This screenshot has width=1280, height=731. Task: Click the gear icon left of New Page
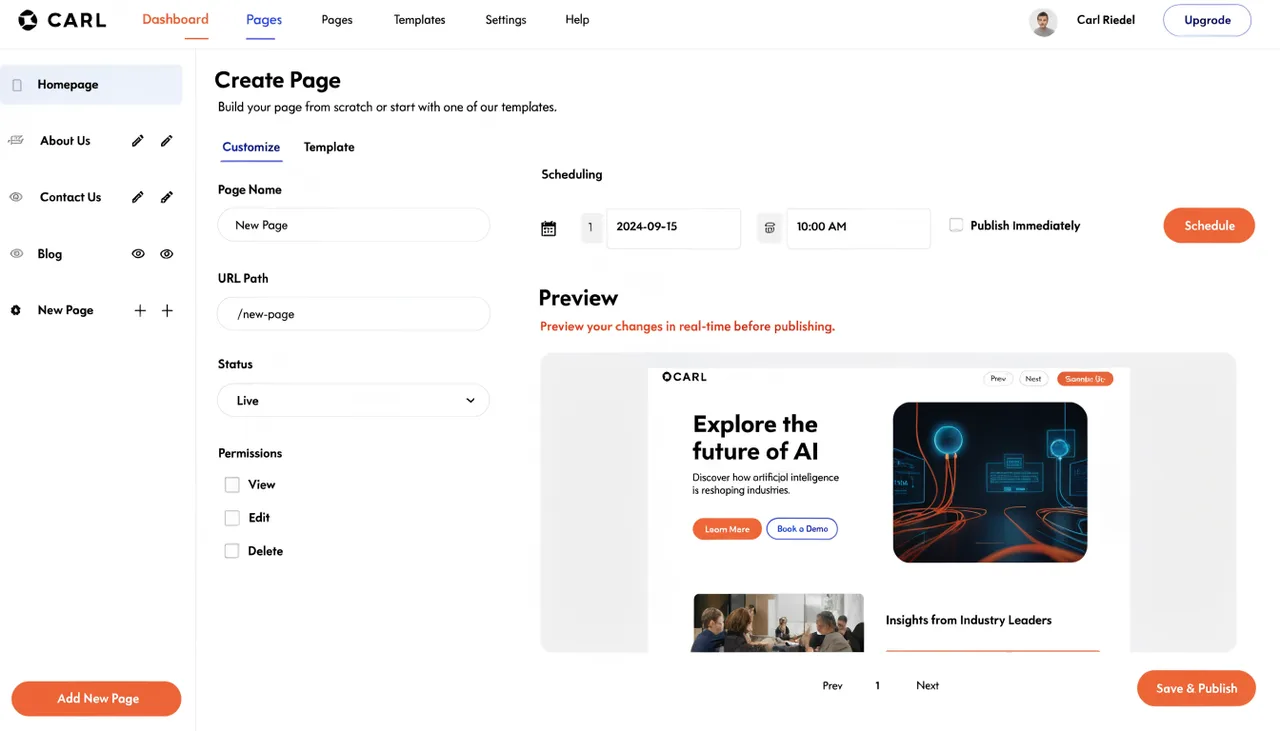pyautogui.click(x=16, y=310)
